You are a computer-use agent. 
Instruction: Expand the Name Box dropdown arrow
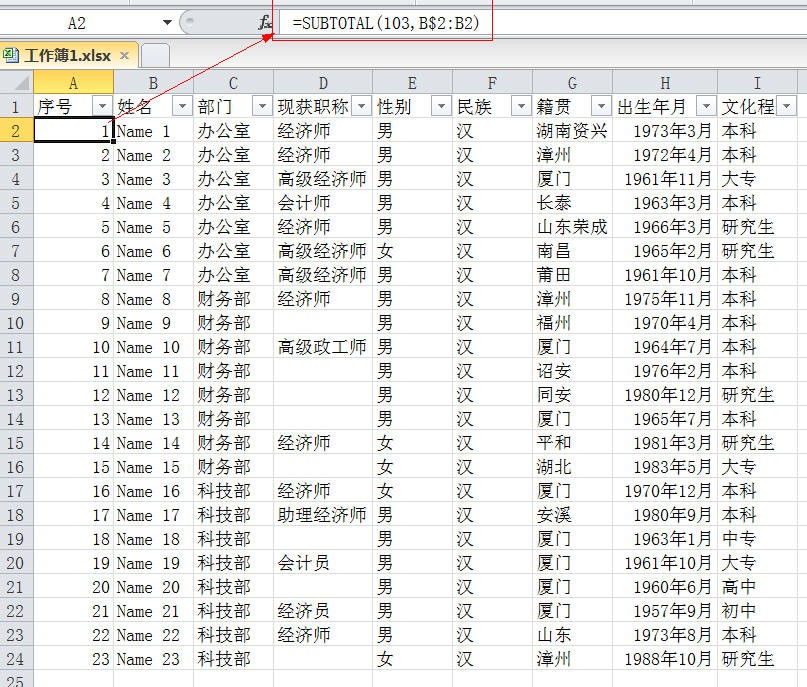point(167,22)
